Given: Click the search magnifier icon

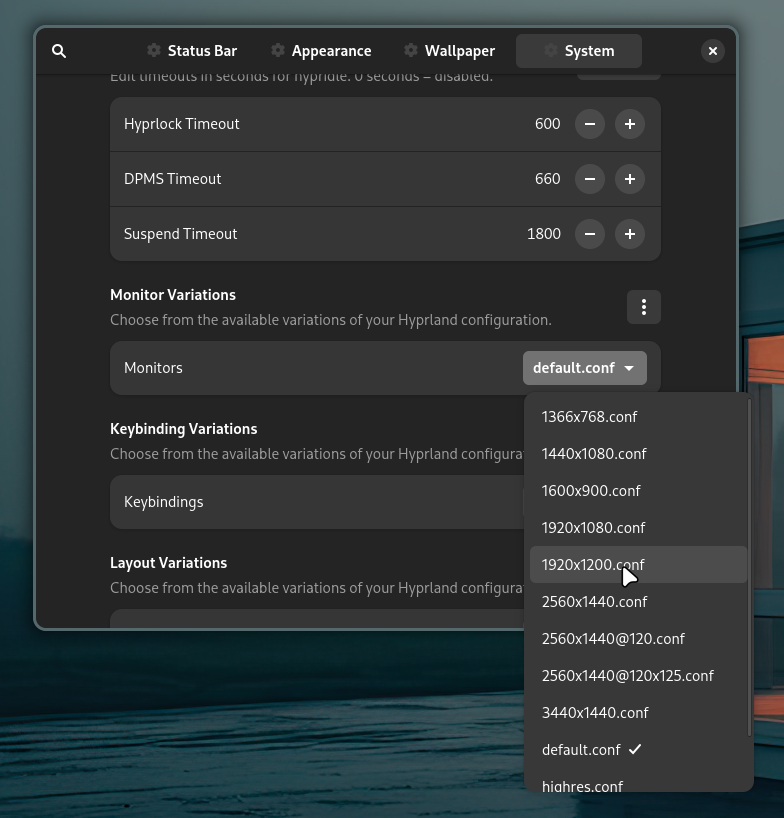Looking at the screenshot, I should tap(59, 51).
